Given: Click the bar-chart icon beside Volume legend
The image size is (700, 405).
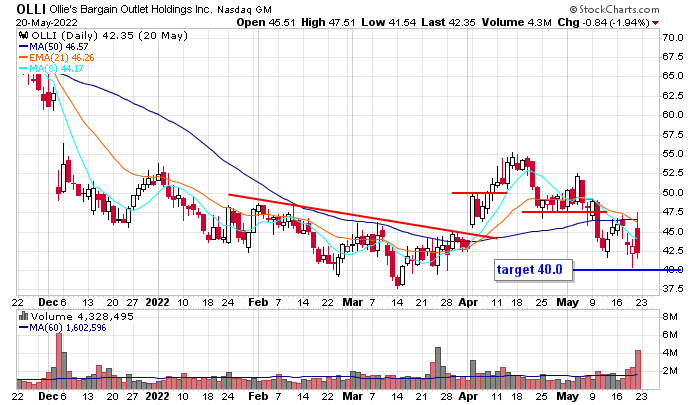Looking at the screenshot, I should coord(23,316).
